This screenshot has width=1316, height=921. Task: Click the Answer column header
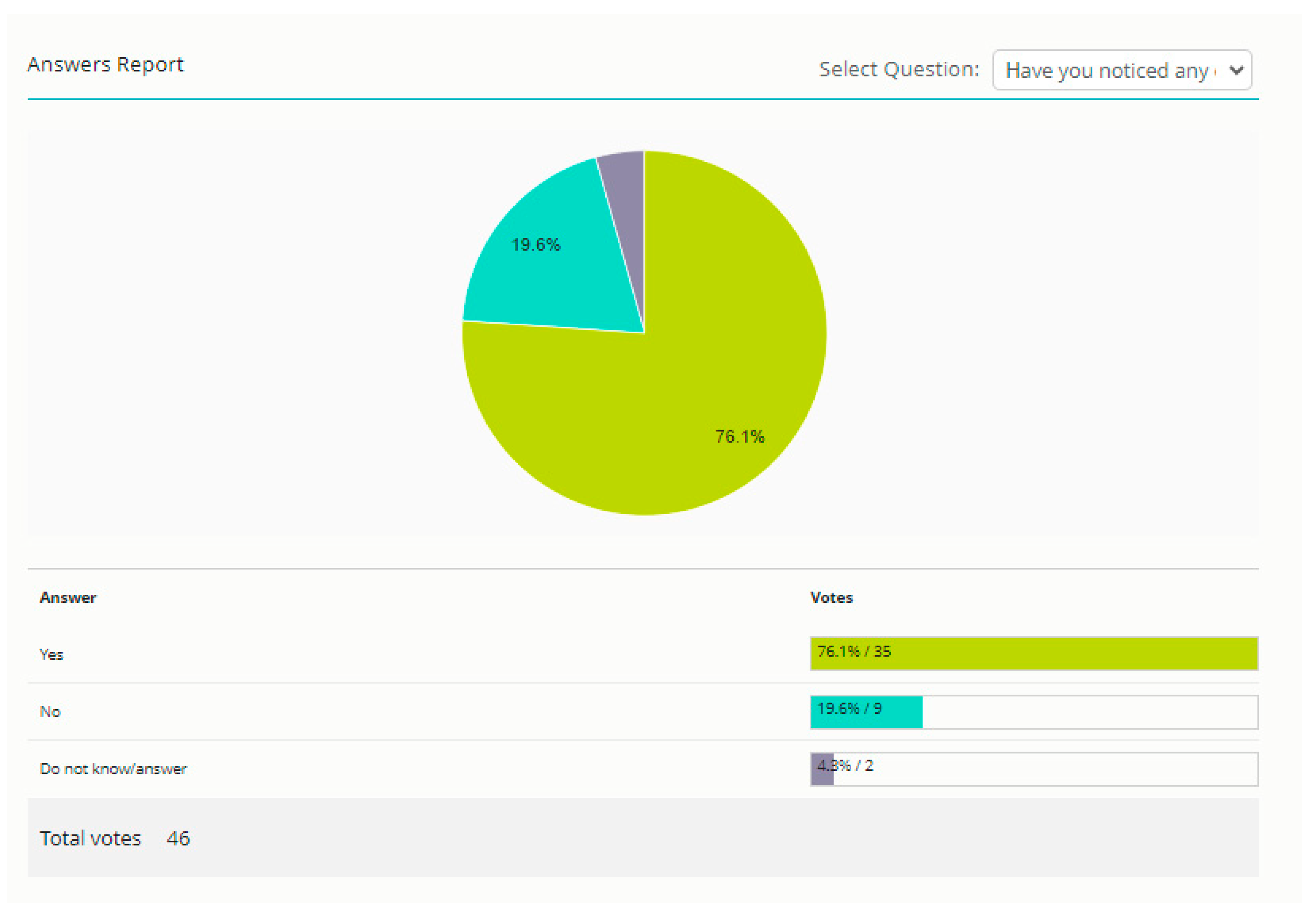[x=68, y=598]
